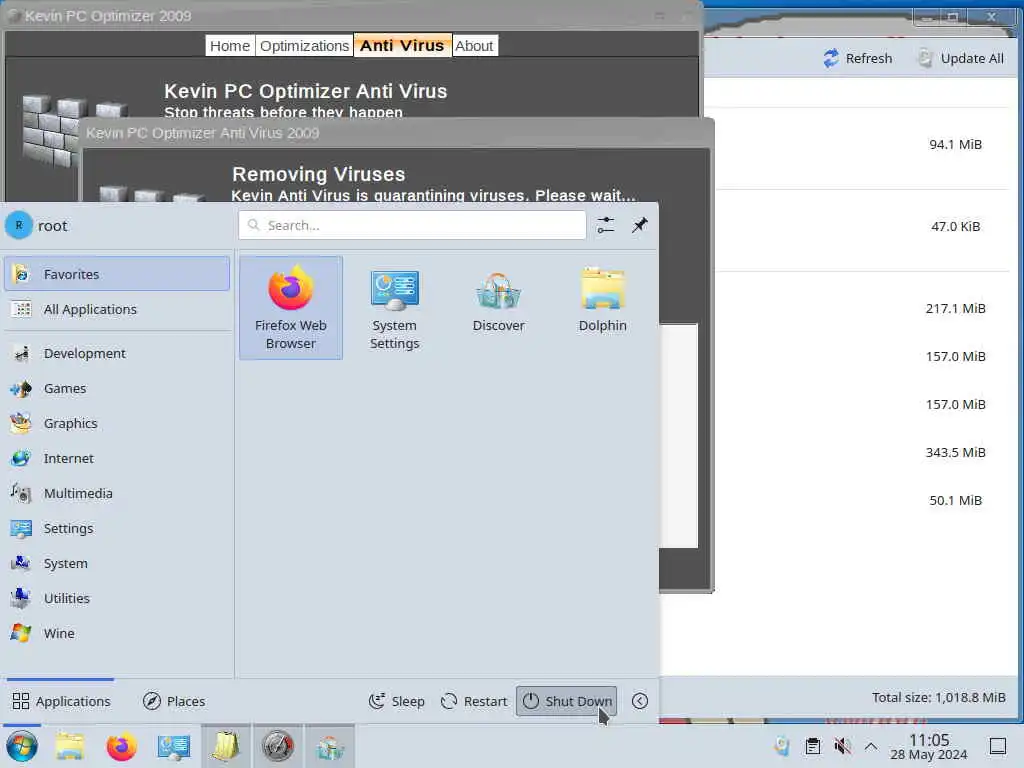Open launcher configure sliders icon
1024x768 pixels.
(605, 225)
